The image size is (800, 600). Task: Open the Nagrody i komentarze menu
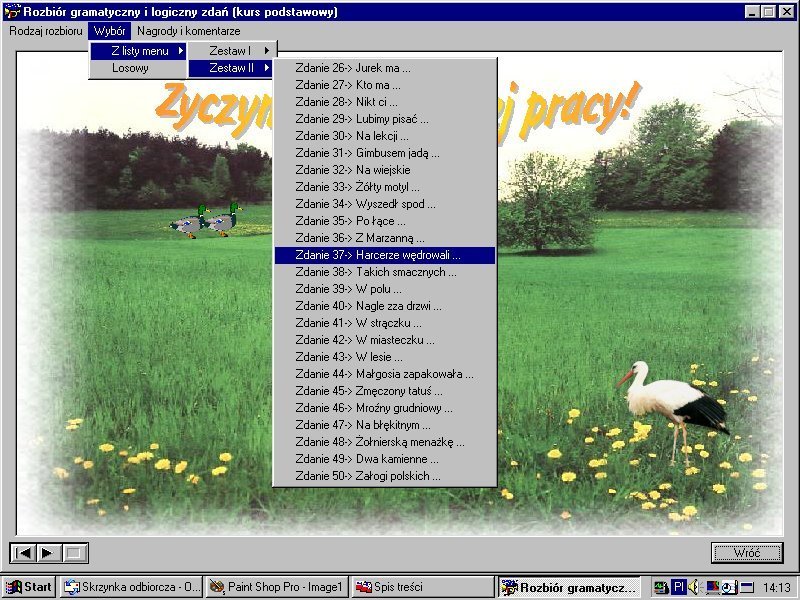pos(188,31)
